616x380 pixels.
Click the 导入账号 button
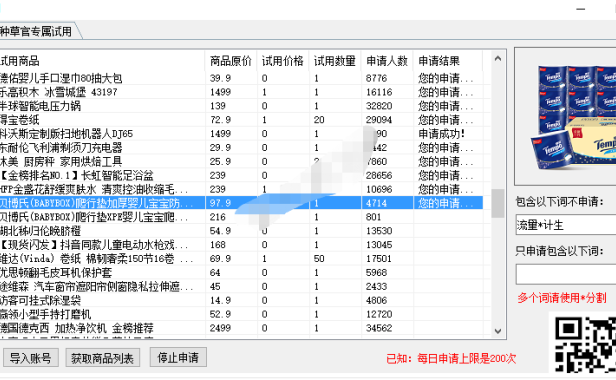click(31, 358)
